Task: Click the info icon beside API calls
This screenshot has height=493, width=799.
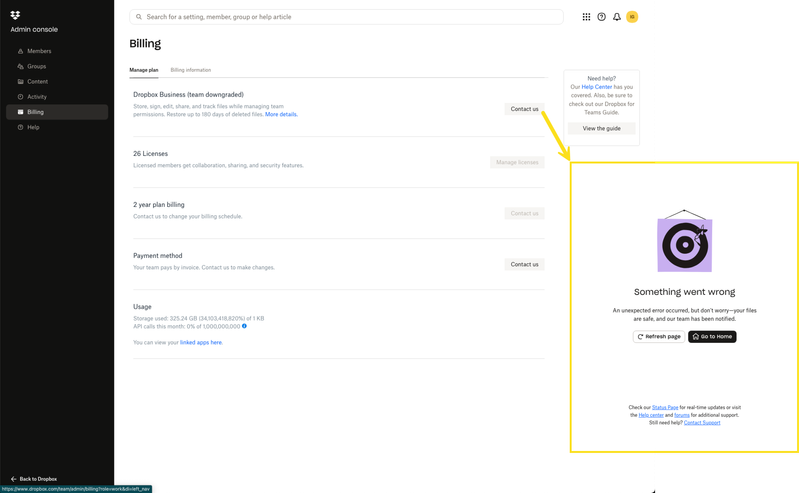Action: (x=244, y=326)
